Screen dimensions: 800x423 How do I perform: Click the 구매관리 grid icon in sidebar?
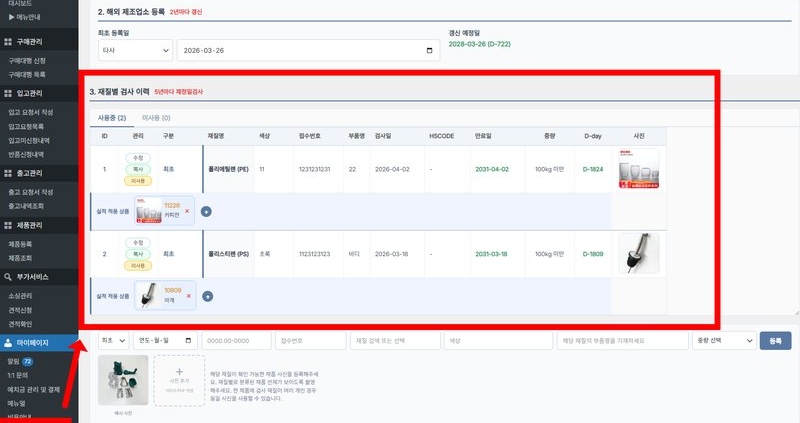[x=8, y=43]
